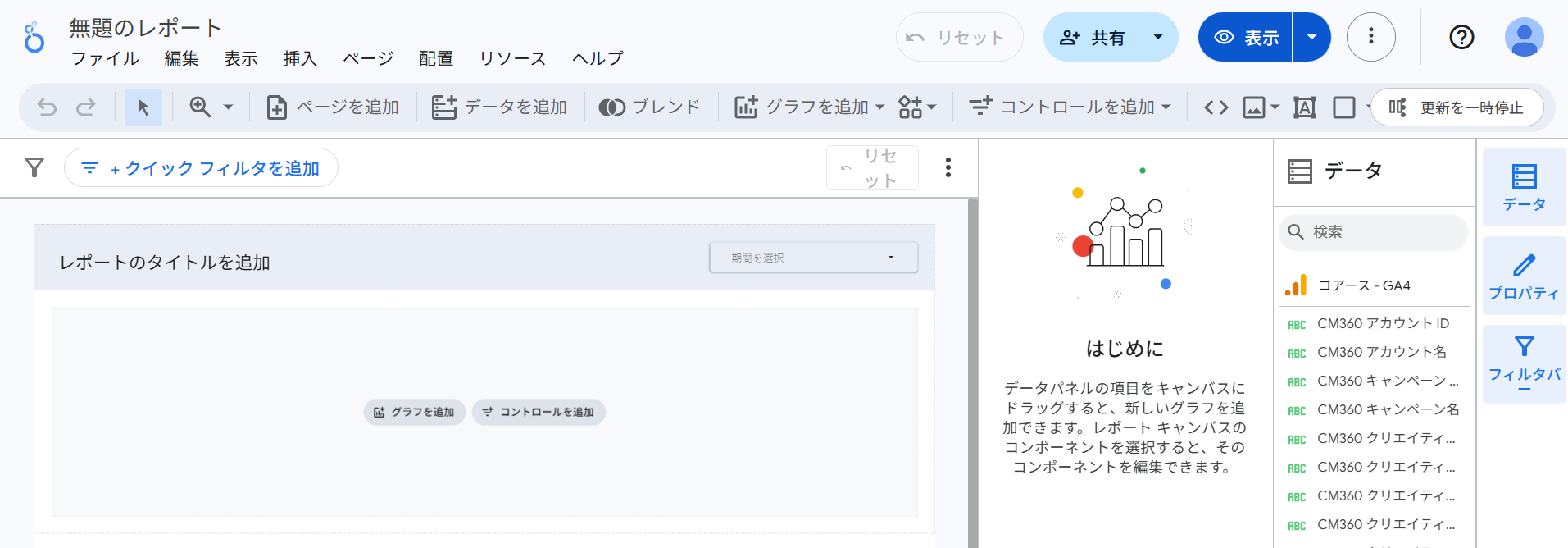Click the undo arrow in toolbar
This screenshot has height=548, width=1568.
tap(47, 107)
